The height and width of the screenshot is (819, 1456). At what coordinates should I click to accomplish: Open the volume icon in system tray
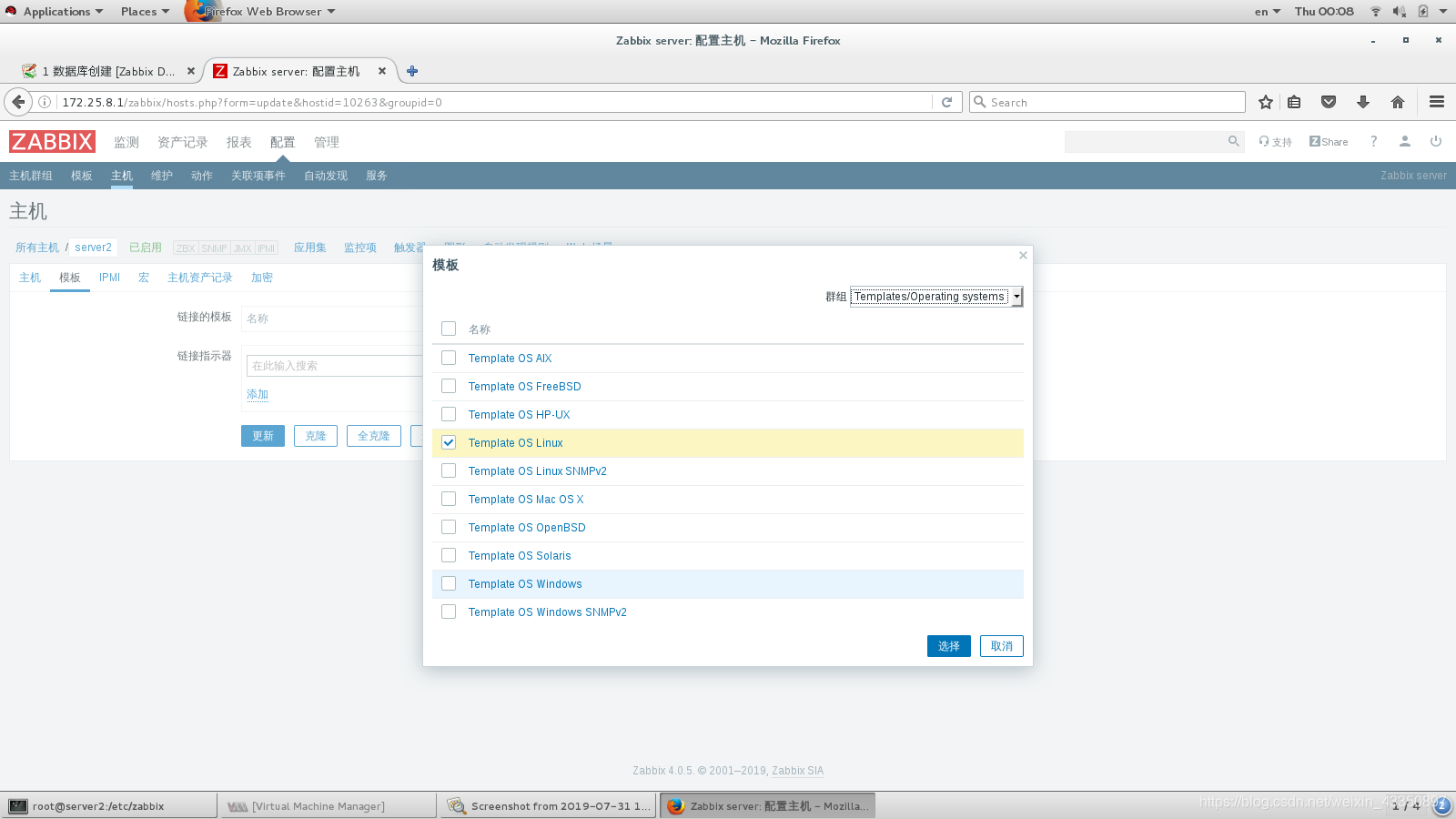[x=1400, y=11]
